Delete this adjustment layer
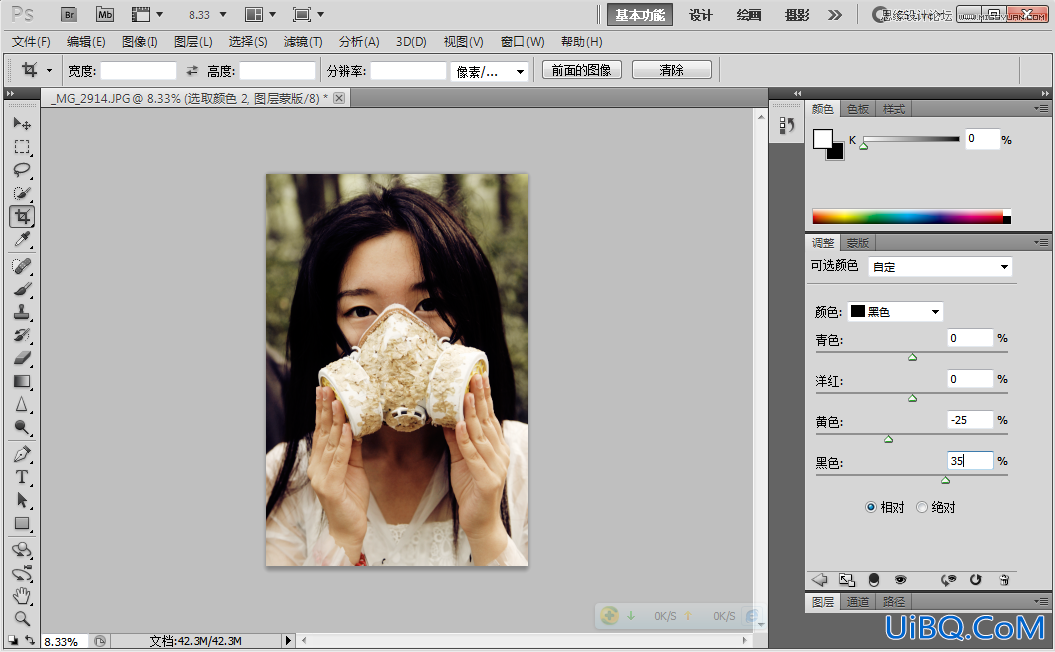 [1004, 579]
